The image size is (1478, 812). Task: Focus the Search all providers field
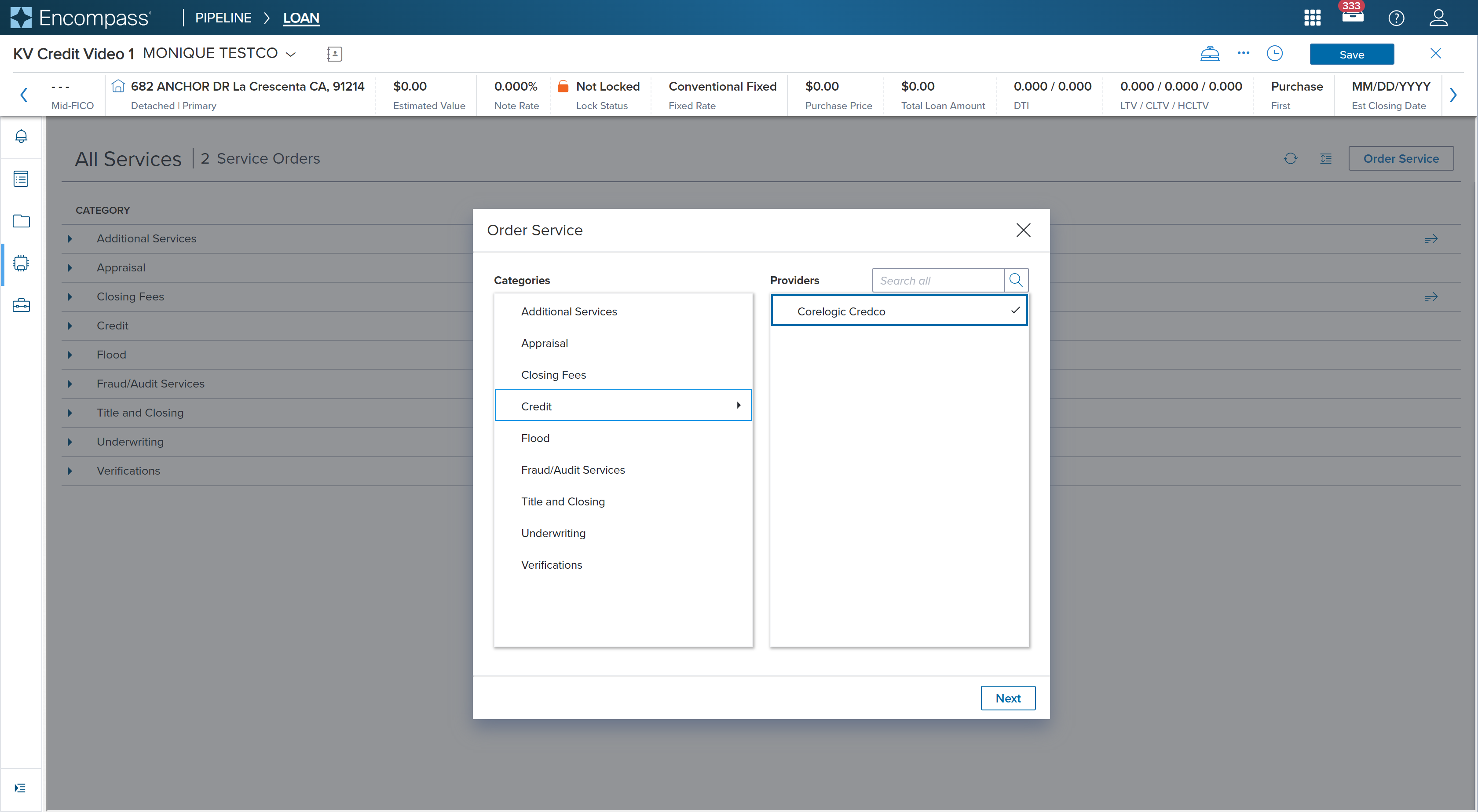pos(937,280)
